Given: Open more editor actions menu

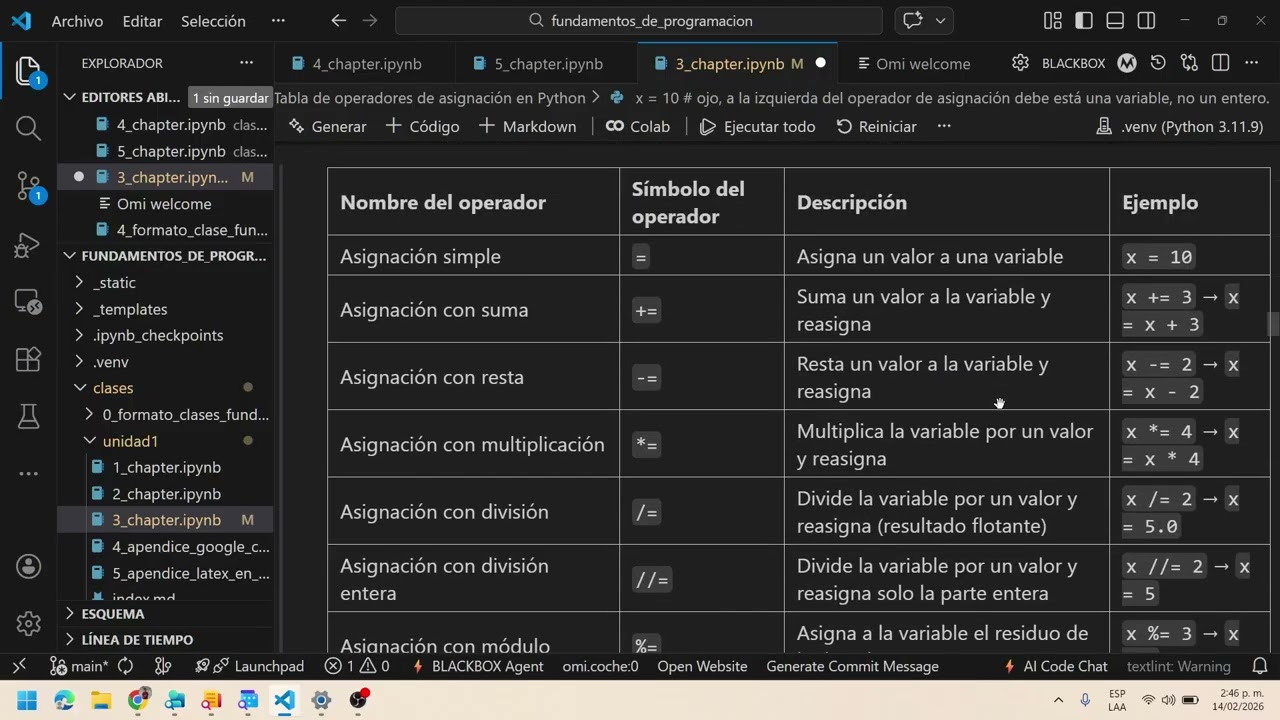Looking at the screenshot, I should pyautogui.click(x=1251, y=63).
